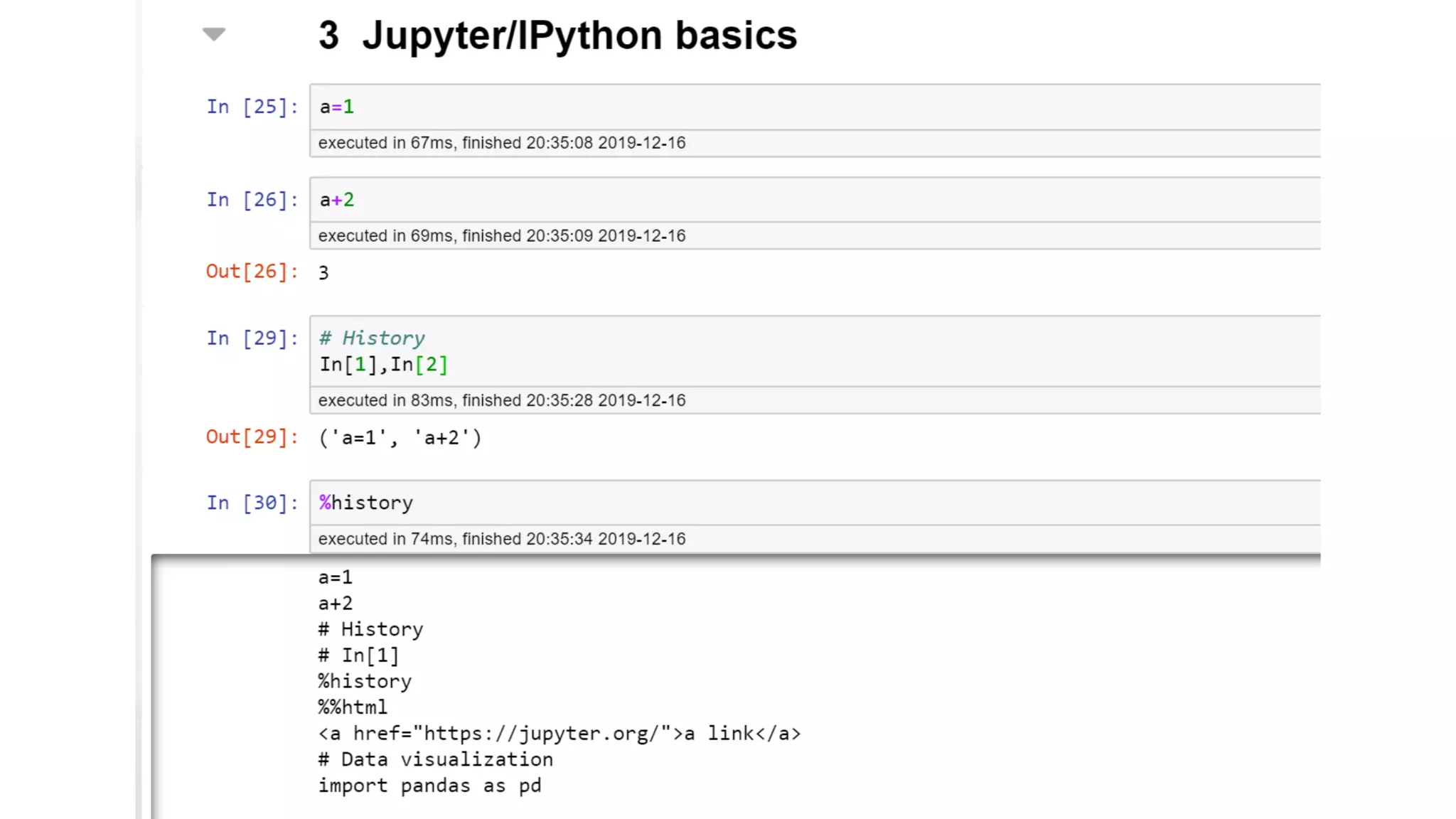Click the In [30] prompt label
This screenshot has width=1456, height=819.
[x=252, y=503]
